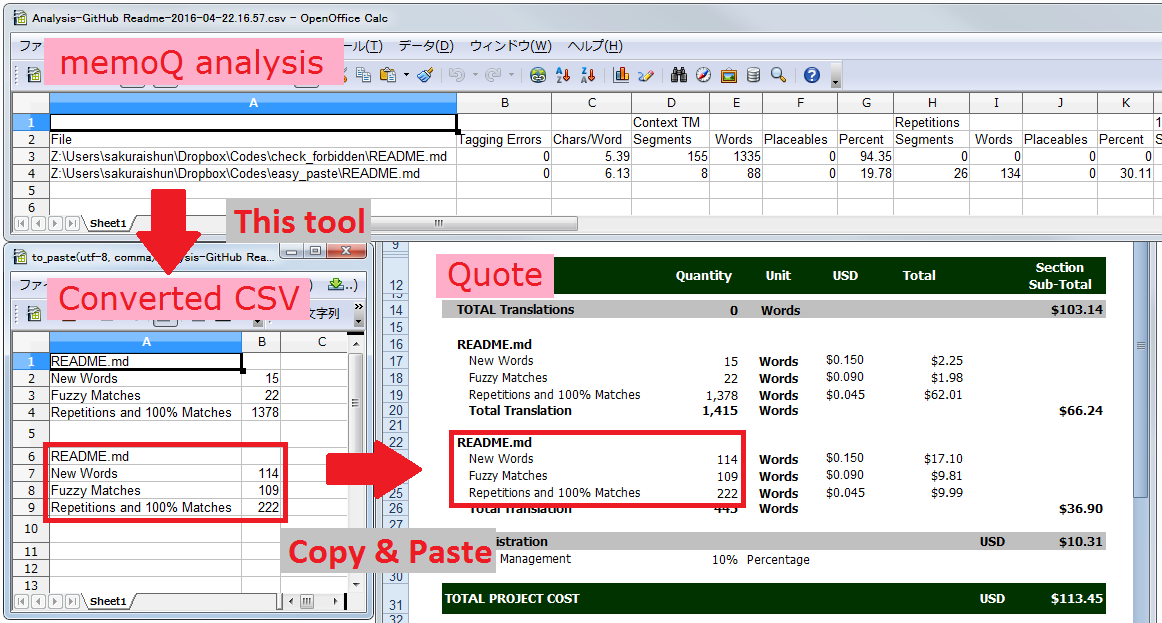
Task: Click '$66.24' section sub-total in Quote
Action: (1080, 410)
